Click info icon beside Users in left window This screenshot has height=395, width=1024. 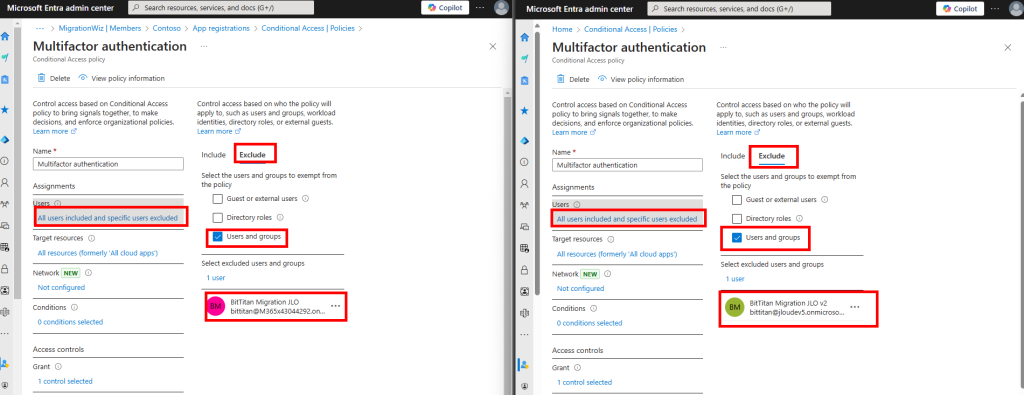[57, 204]
